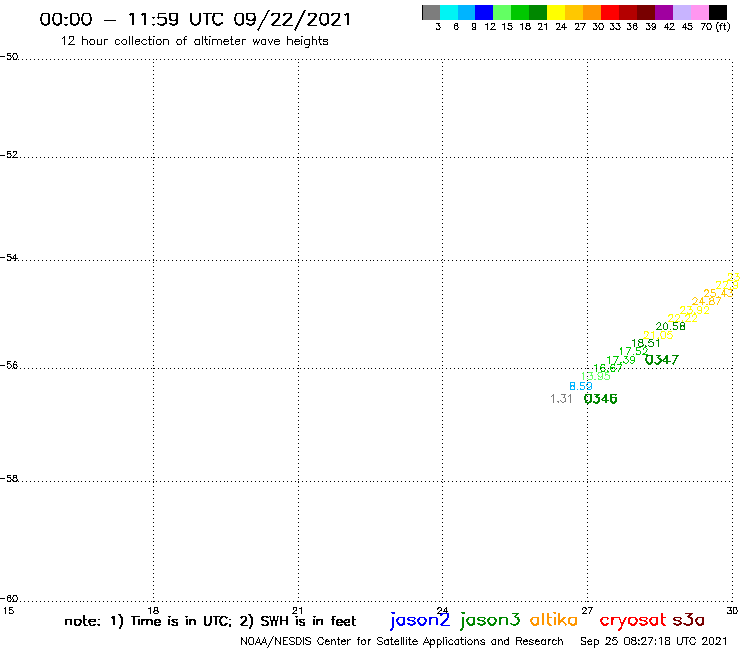
Task: Click the date range title 00:00 – 11:59 UTC
Action: click(x=195, y=19)
